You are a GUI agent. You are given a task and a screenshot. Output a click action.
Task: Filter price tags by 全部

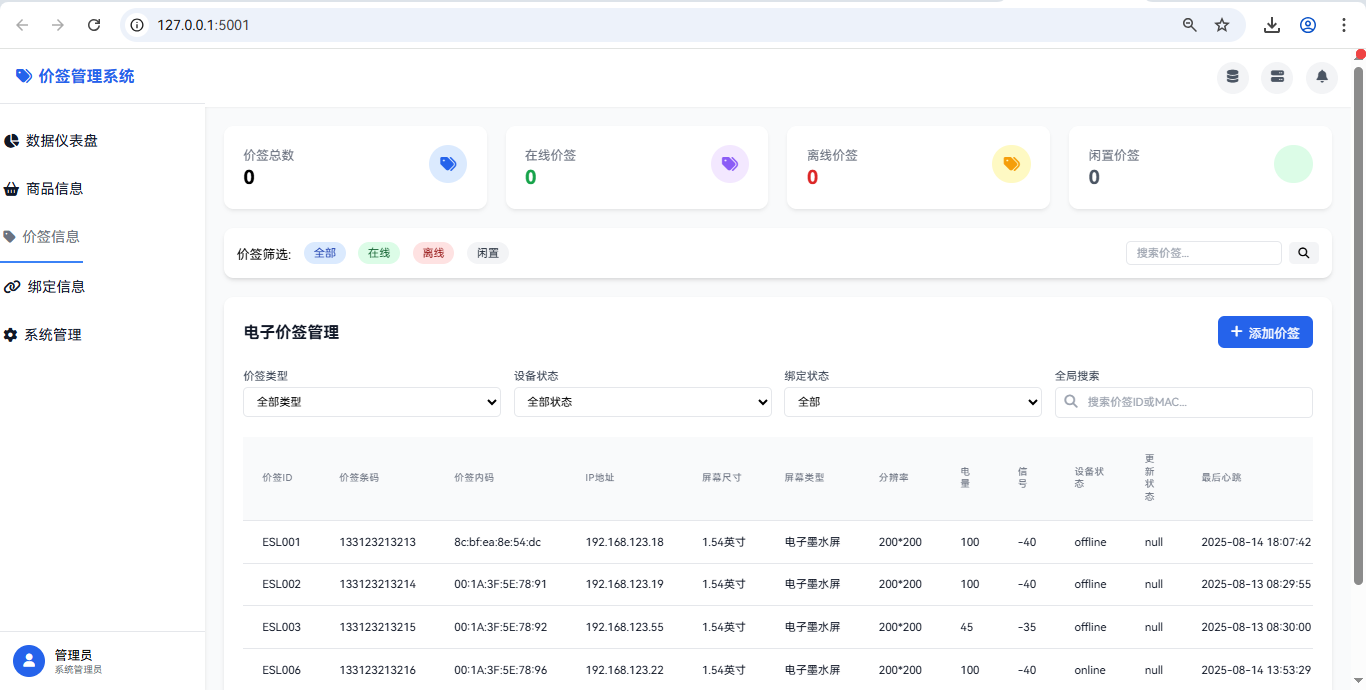pyautogui.click(x=325, y=253)
